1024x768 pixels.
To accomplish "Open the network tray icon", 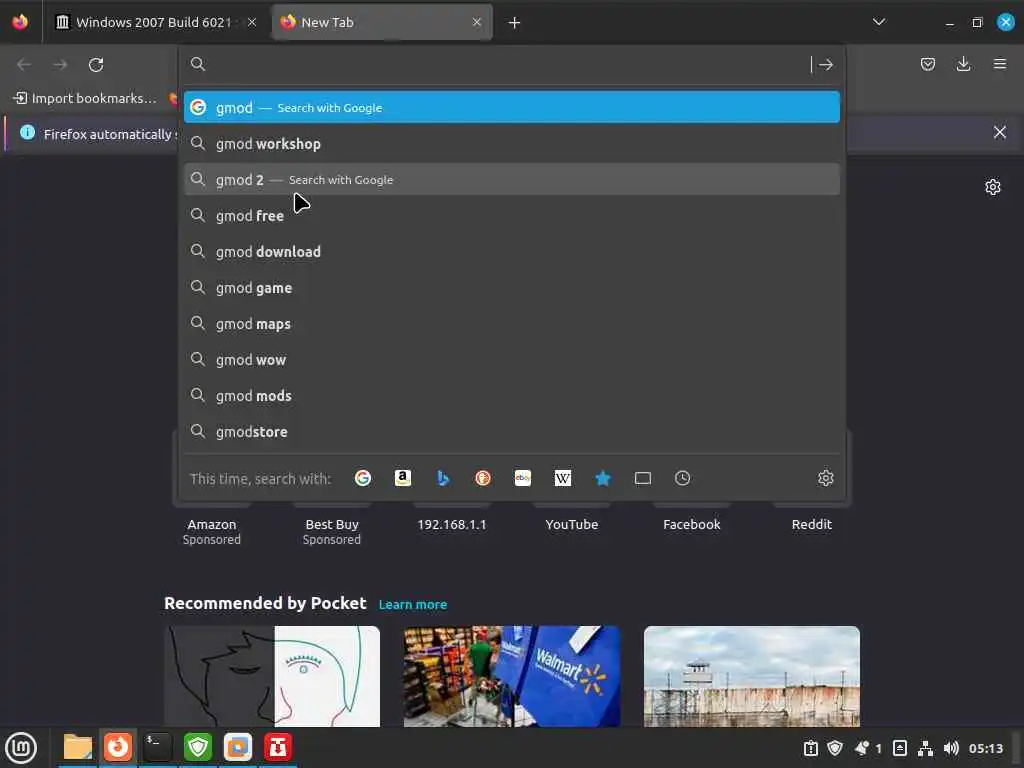I will pos(925,748).
